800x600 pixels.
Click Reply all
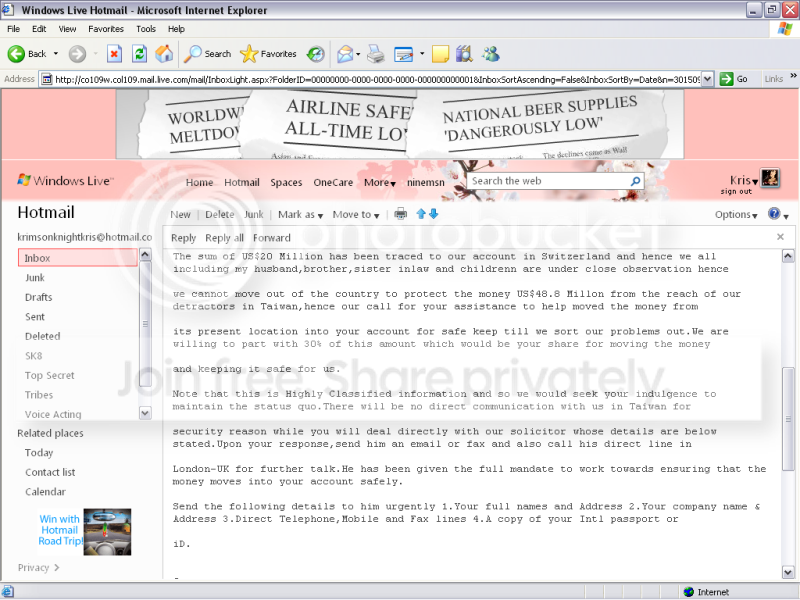(224, 238)
